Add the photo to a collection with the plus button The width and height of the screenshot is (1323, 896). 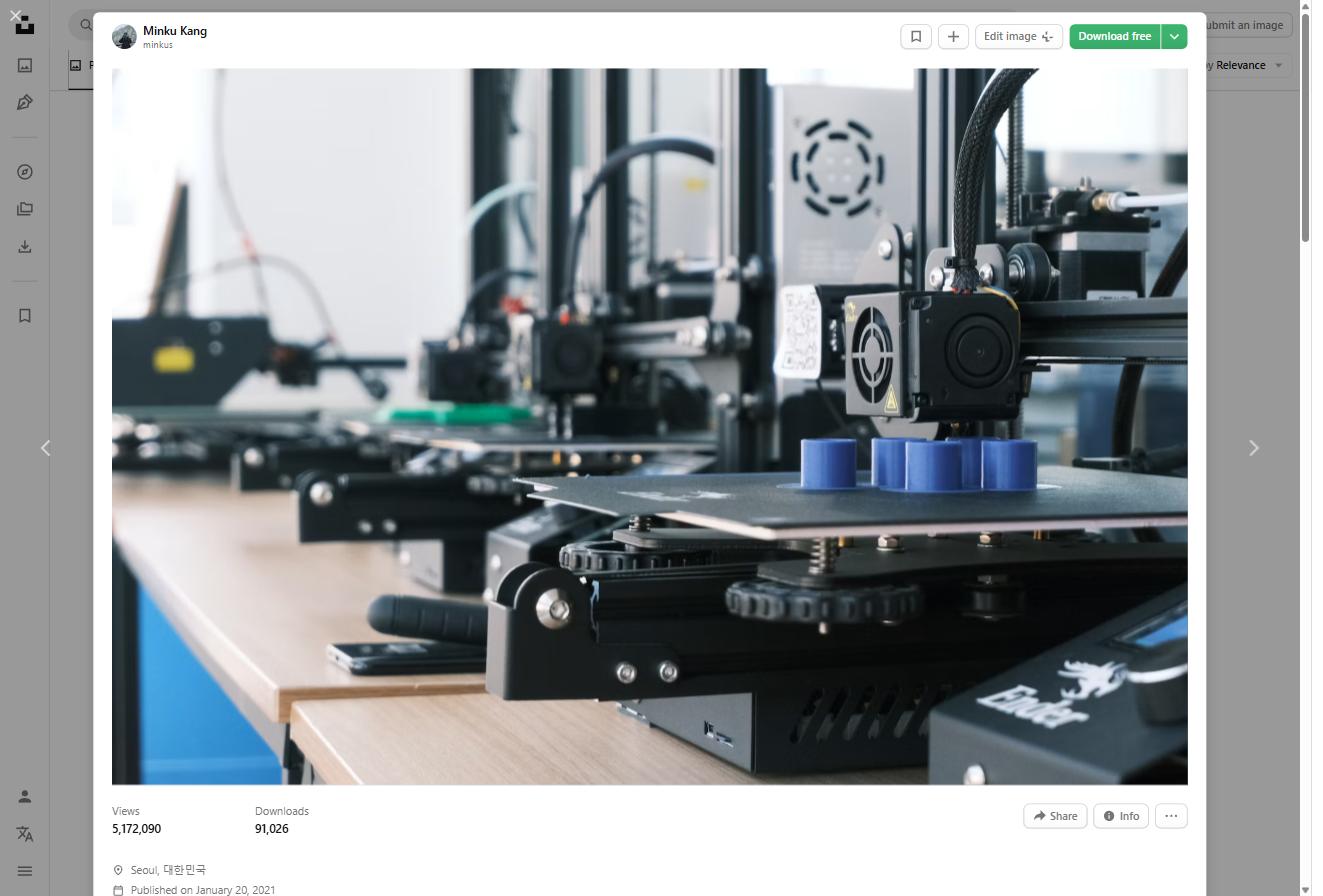[953, 36]
